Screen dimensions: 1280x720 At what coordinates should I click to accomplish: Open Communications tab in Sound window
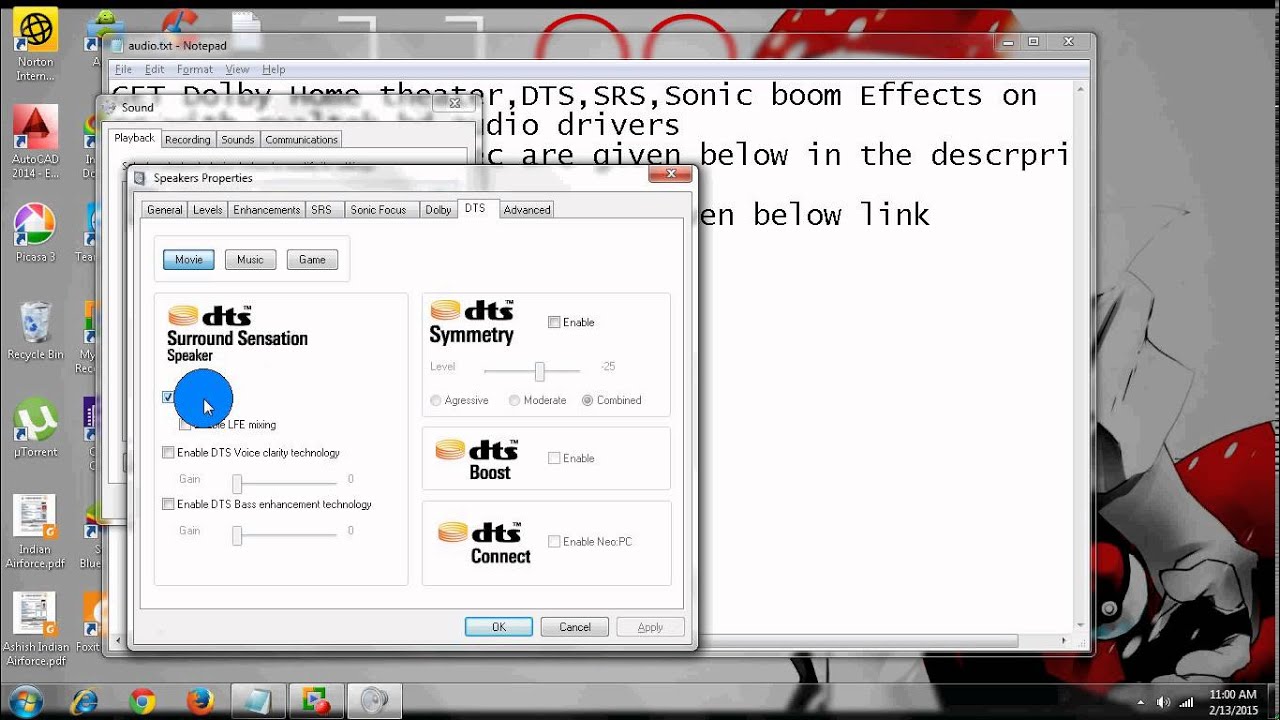coord(302,140)
